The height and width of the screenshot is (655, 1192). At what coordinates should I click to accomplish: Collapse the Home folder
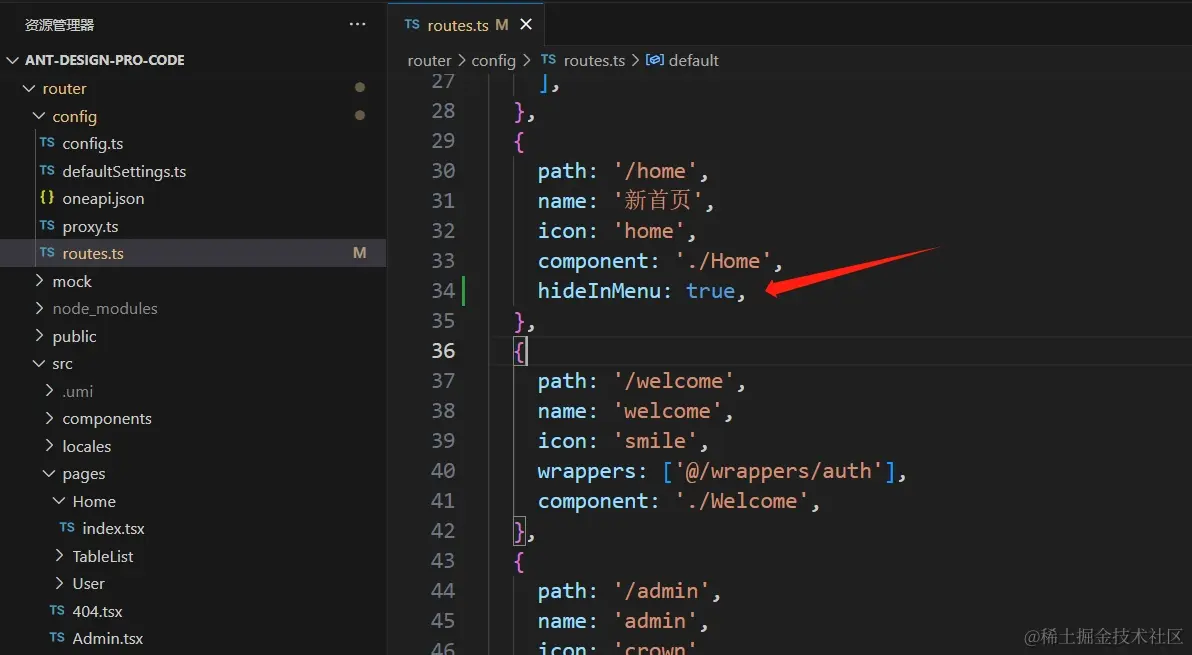click(59, 502)
